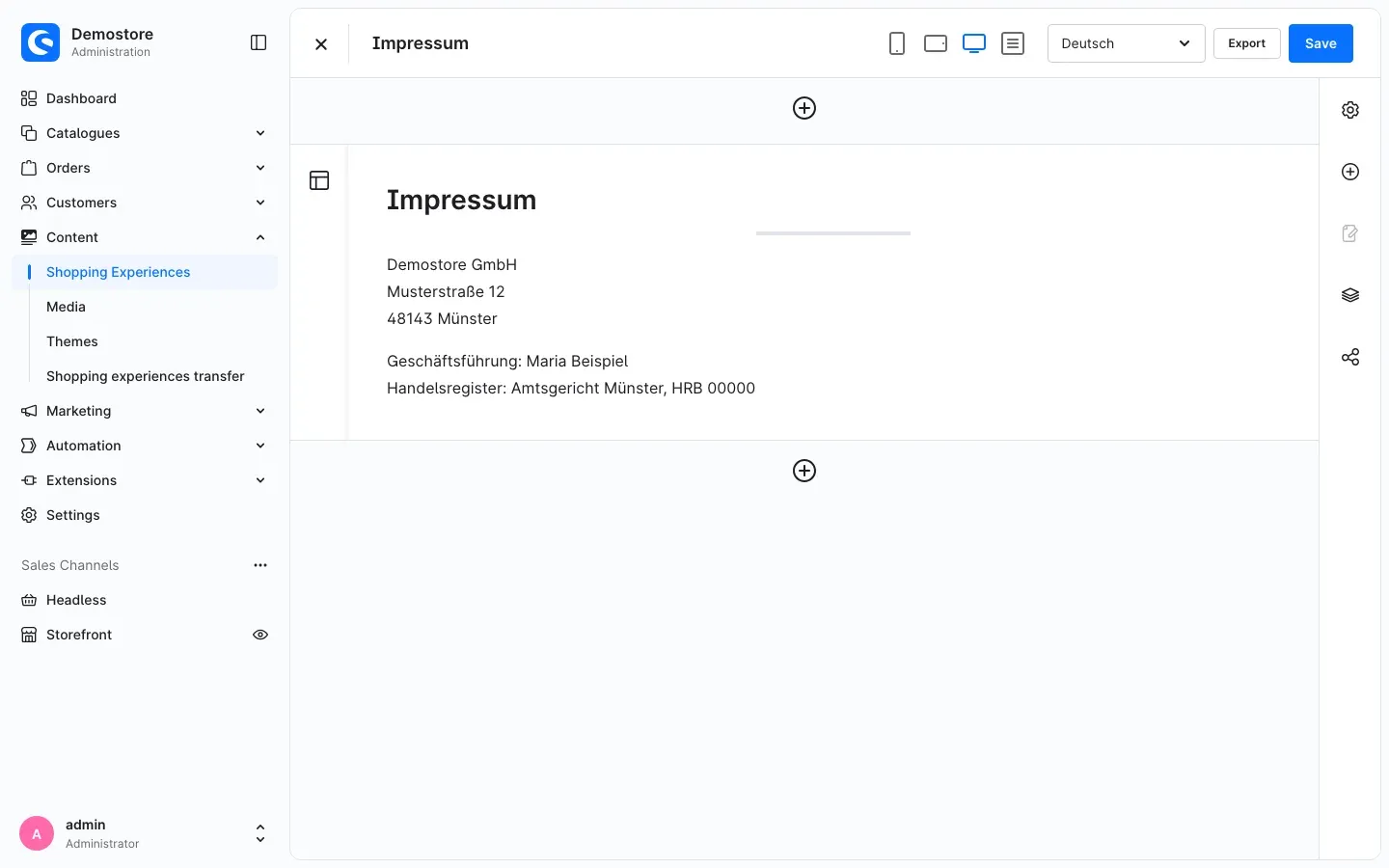Image resolution: width=1389 pixels, height=868 pixels.
Task: Switch to desktop viewport preview
Action: pos(974,43)
